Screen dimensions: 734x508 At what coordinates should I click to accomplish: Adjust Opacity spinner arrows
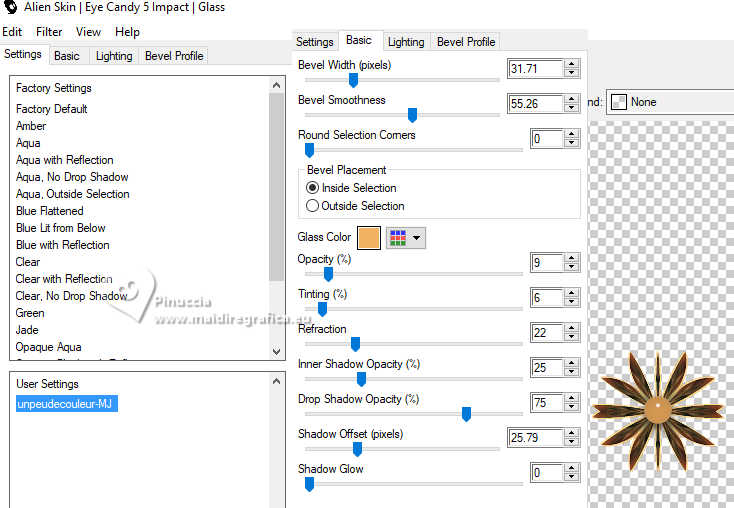pos(571,263)
